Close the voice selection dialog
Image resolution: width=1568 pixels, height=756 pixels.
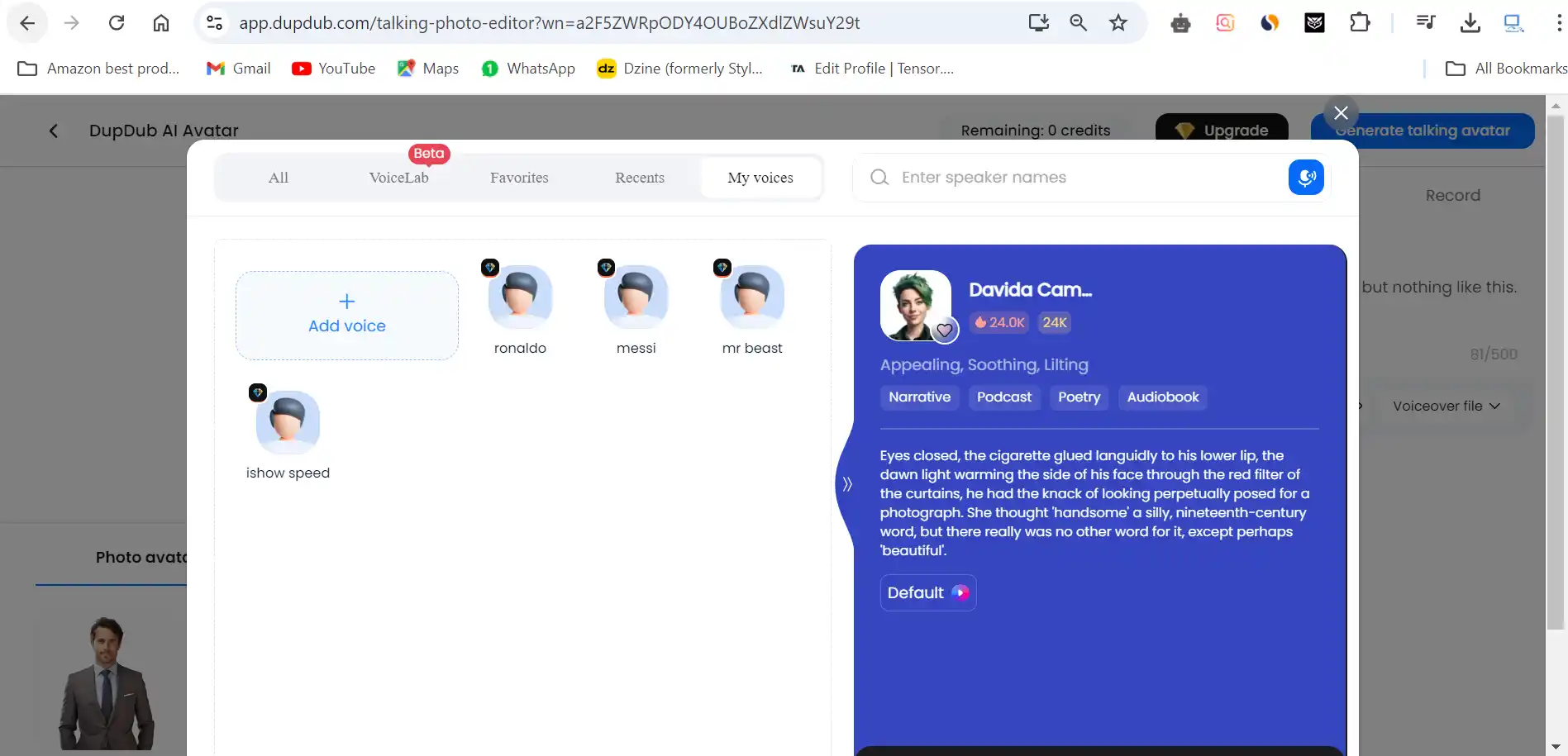(1341, 112)
